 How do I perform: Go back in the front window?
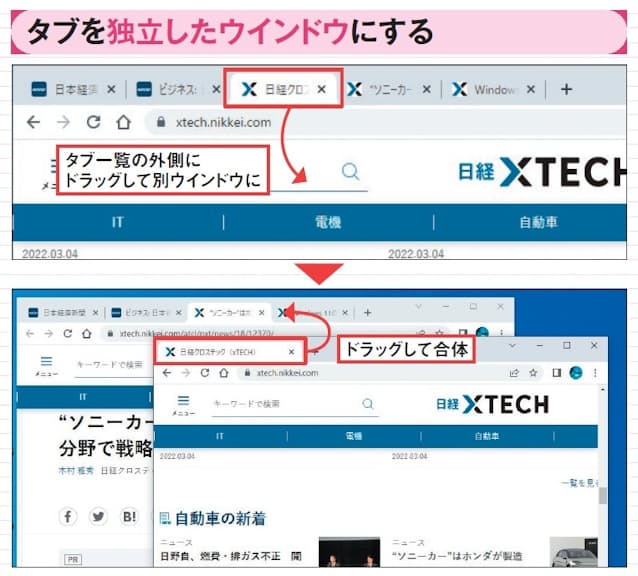[x=167, y=373]
